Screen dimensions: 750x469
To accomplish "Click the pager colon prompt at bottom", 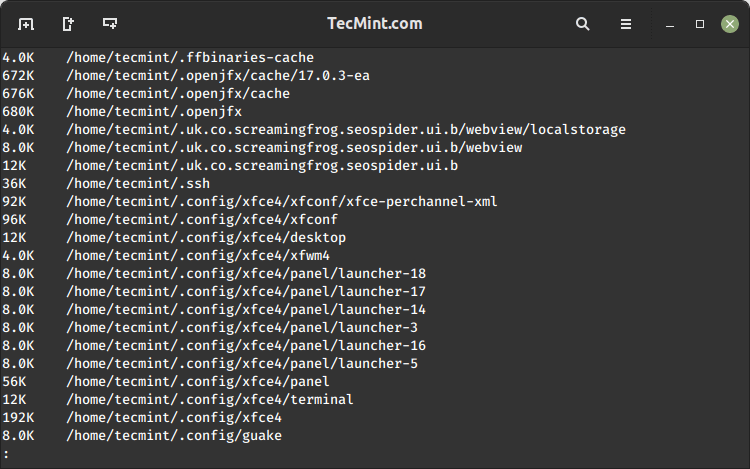I will (6, 454).
